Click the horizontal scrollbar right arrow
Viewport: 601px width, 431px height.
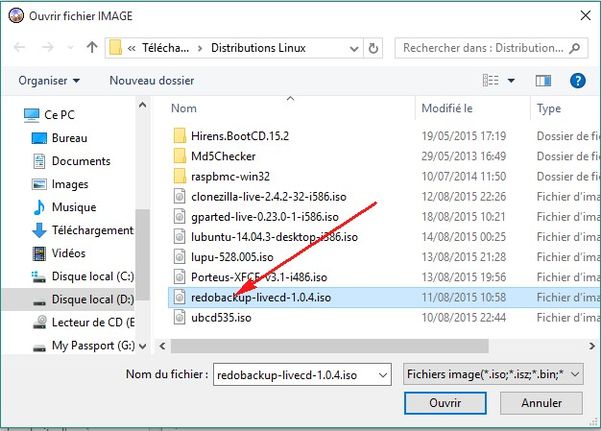tap(592, 346)
